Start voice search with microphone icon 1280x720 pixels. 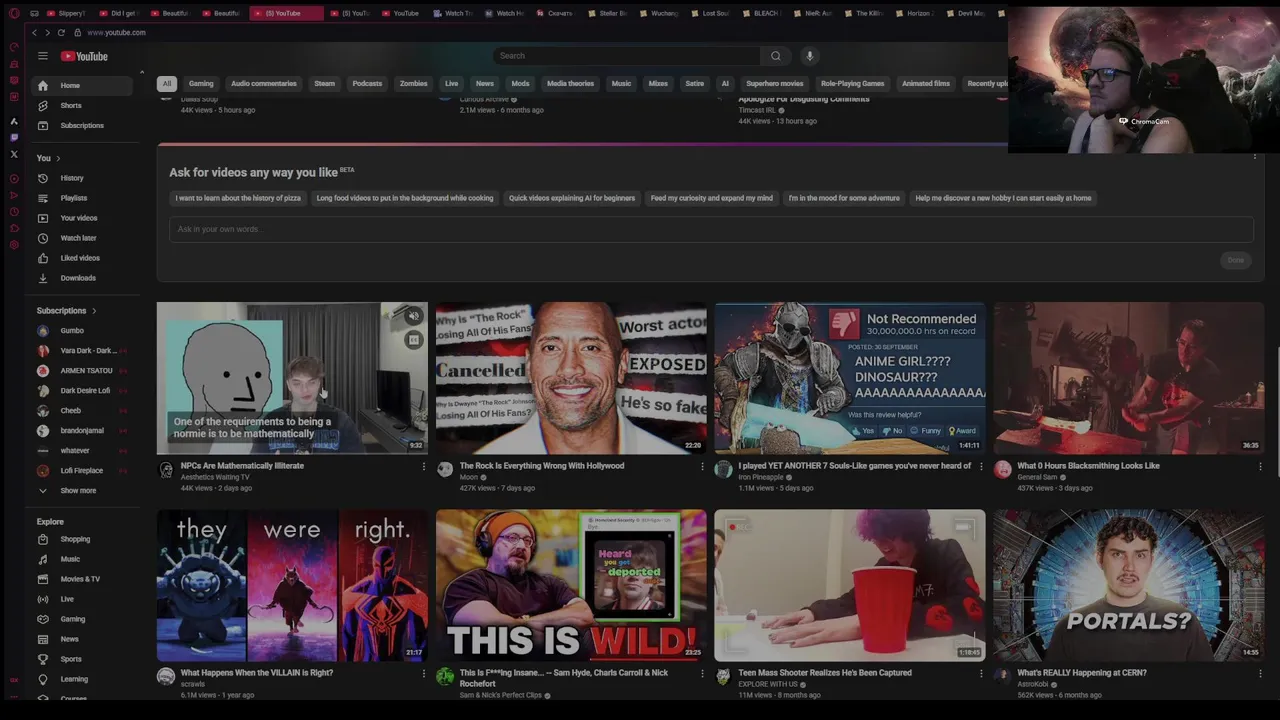810,56
